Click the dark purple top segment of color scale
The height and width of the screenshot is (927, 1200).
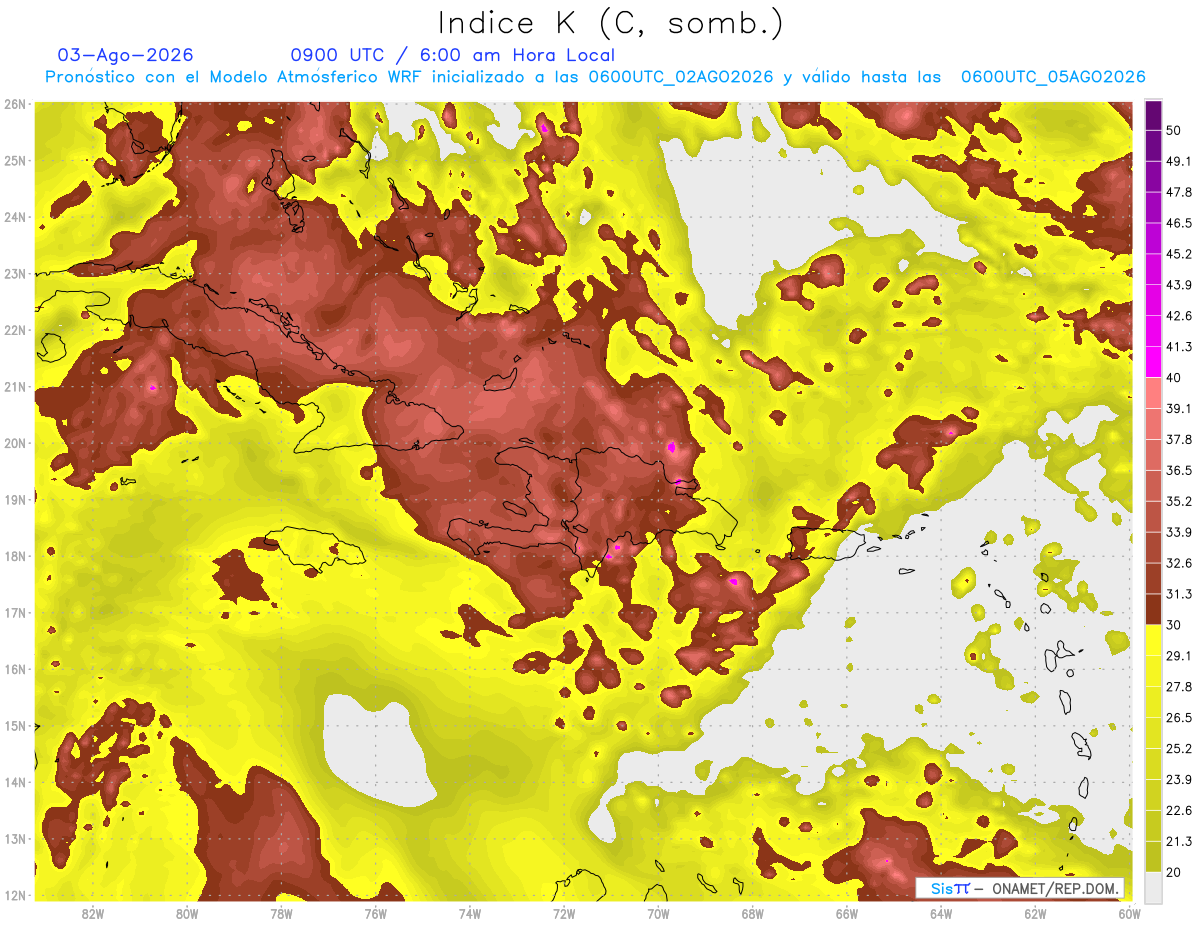click(1154, 115)
